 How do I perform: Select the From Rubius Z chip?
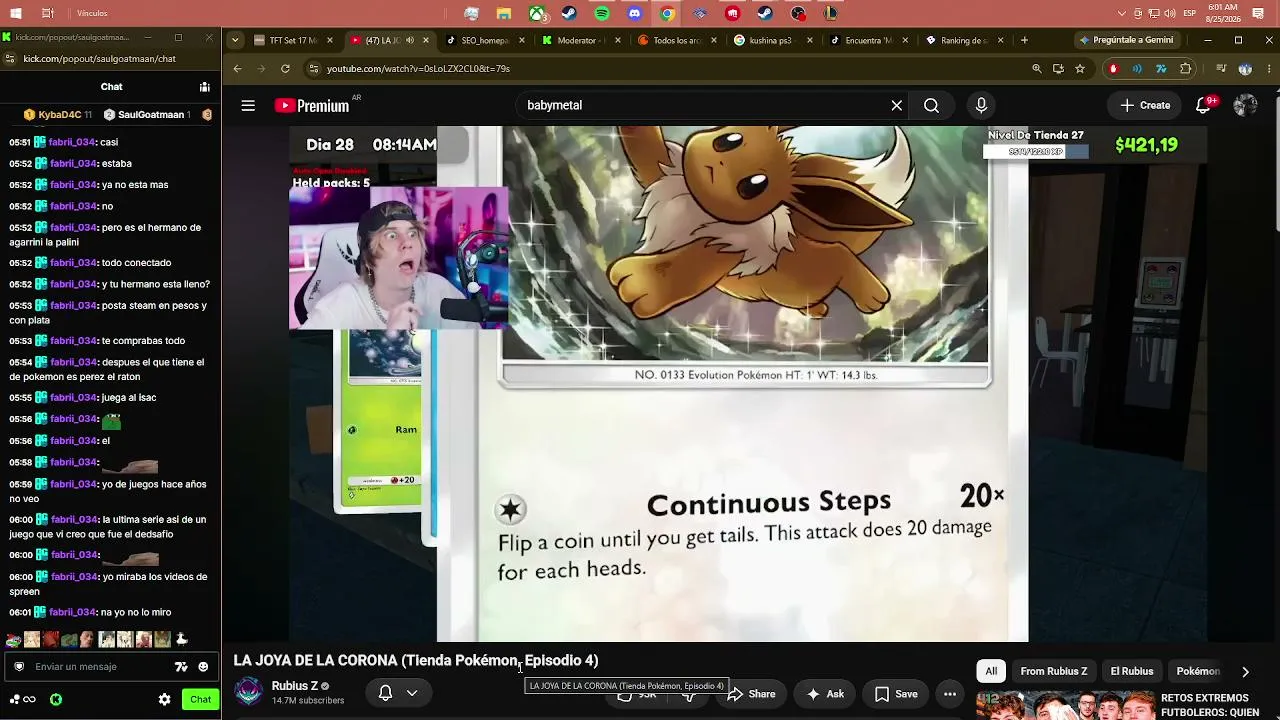[1054, 671]
